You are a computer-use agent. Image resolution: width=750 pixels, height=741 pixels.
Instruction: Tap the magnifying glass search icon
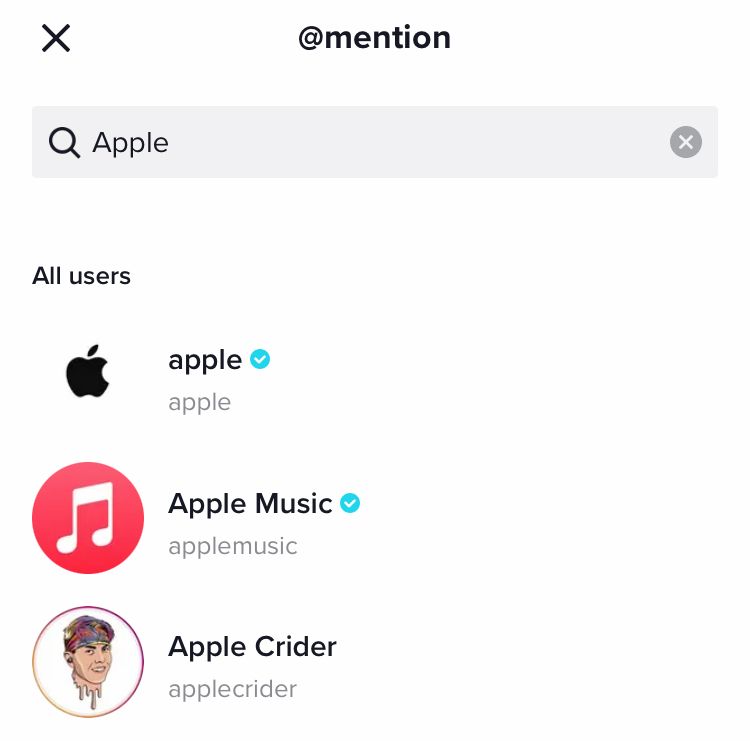click(x=64, y=143)
